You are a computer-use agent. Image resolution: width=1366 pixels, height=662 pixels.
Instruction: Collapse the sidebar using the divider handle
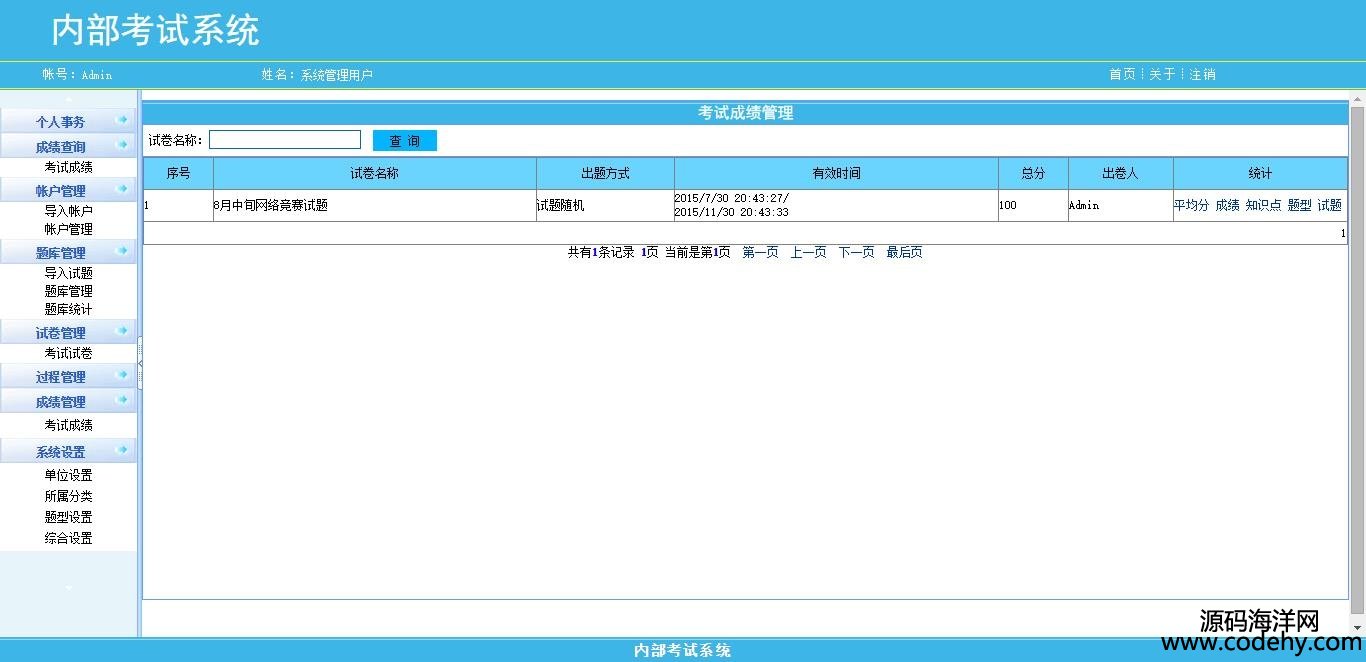click(x=140, y=363)
